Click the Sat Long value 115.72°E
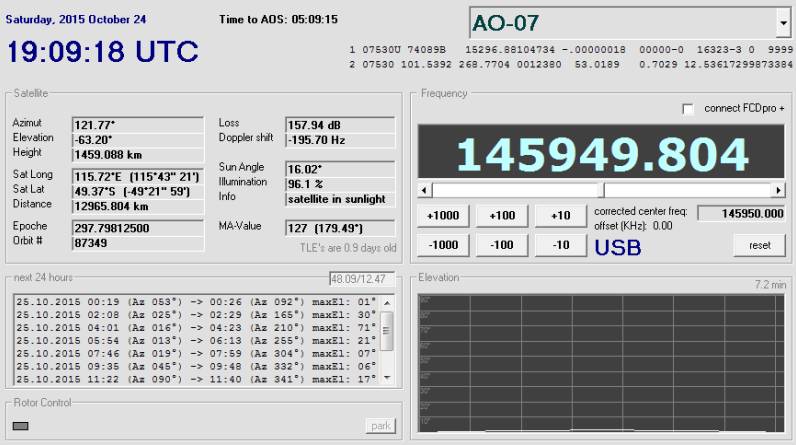This screenshot has width=796, height=445. coord(138,177)
